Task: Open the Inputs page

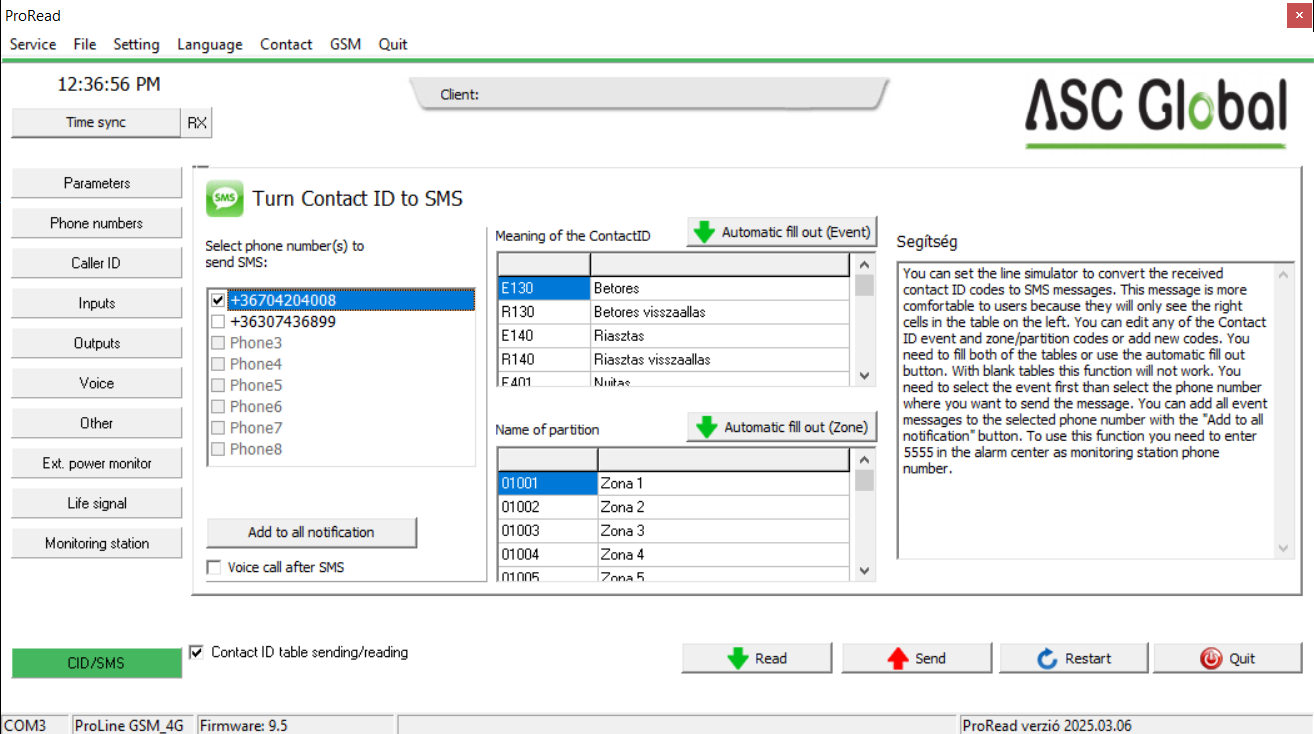Action: pyautogui.click(x=97, y=303)
